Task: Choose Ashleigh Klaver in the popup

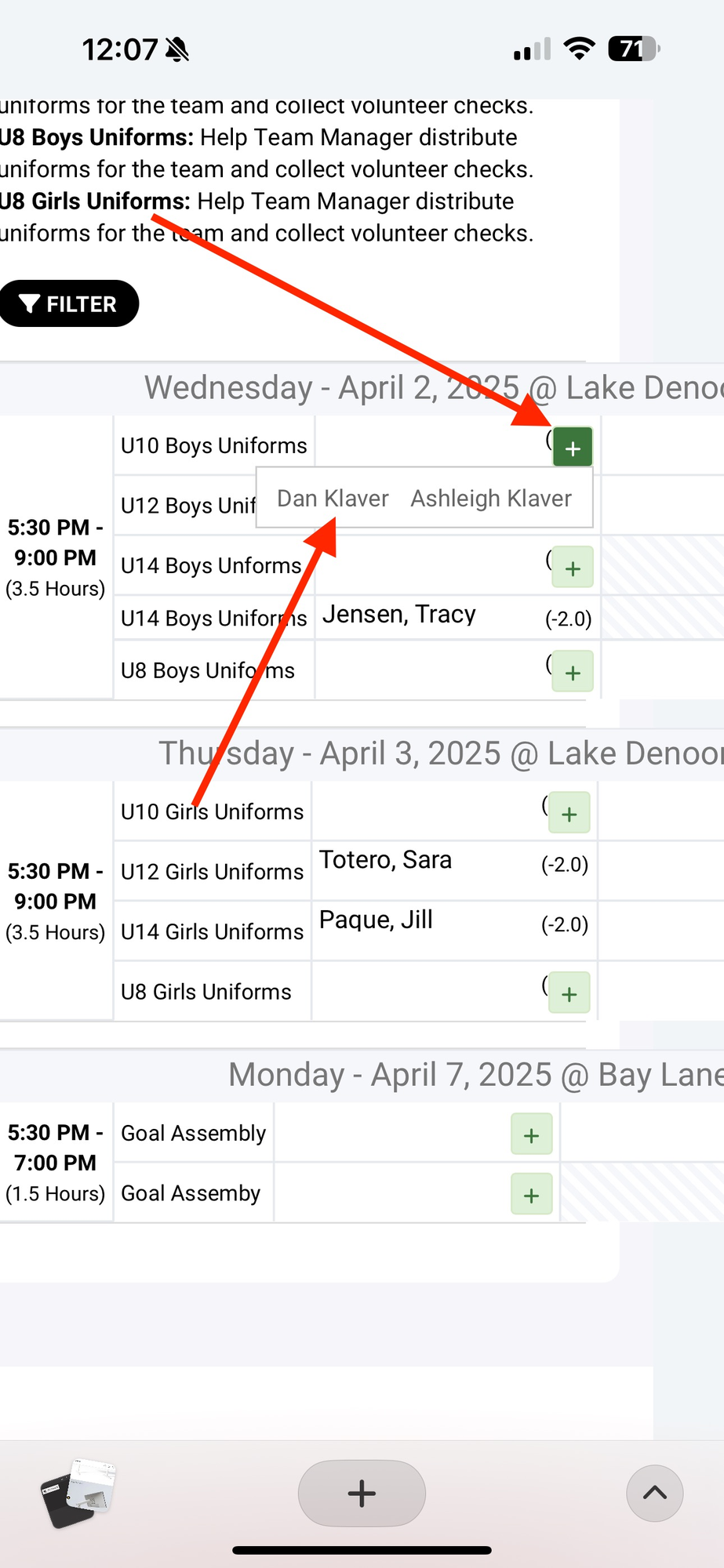Action: [491, 499]
